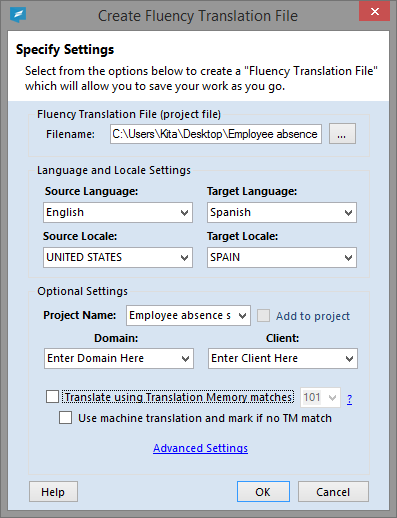This screenshot has width=397, height=518.
Task: Click the Fluency app icon in title bar
Action: (18, 15)
